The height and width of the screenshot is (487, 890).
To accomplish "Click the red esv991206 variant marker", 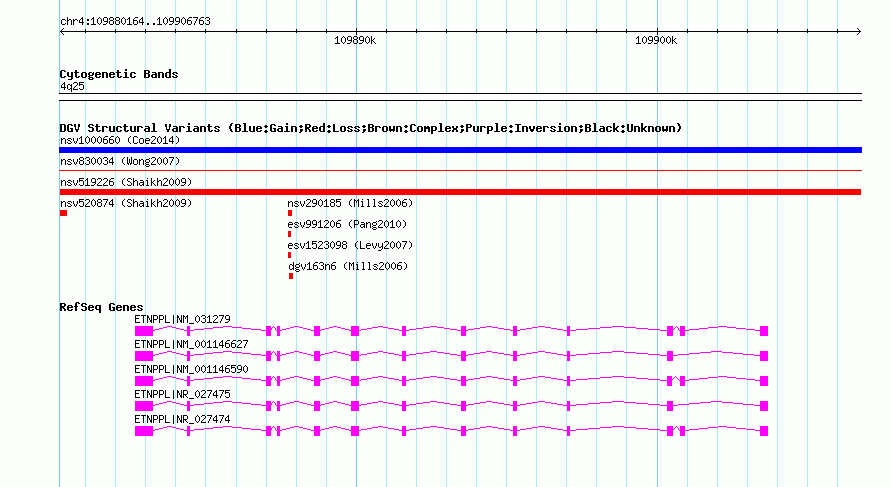I will [289, 234].
